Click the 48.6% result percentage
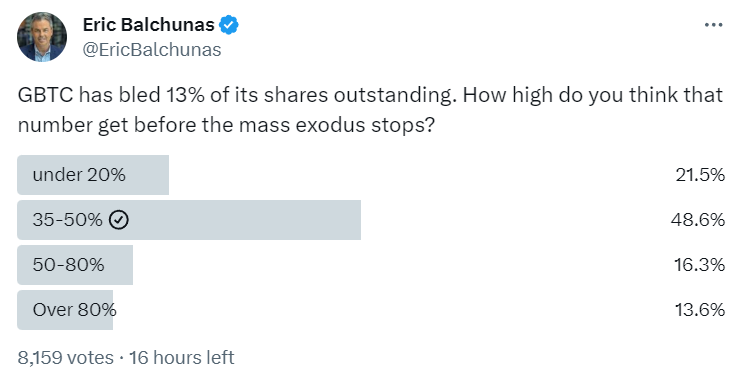Image resolution: width=744 pixels, height=375 pixels. (698, 220)
